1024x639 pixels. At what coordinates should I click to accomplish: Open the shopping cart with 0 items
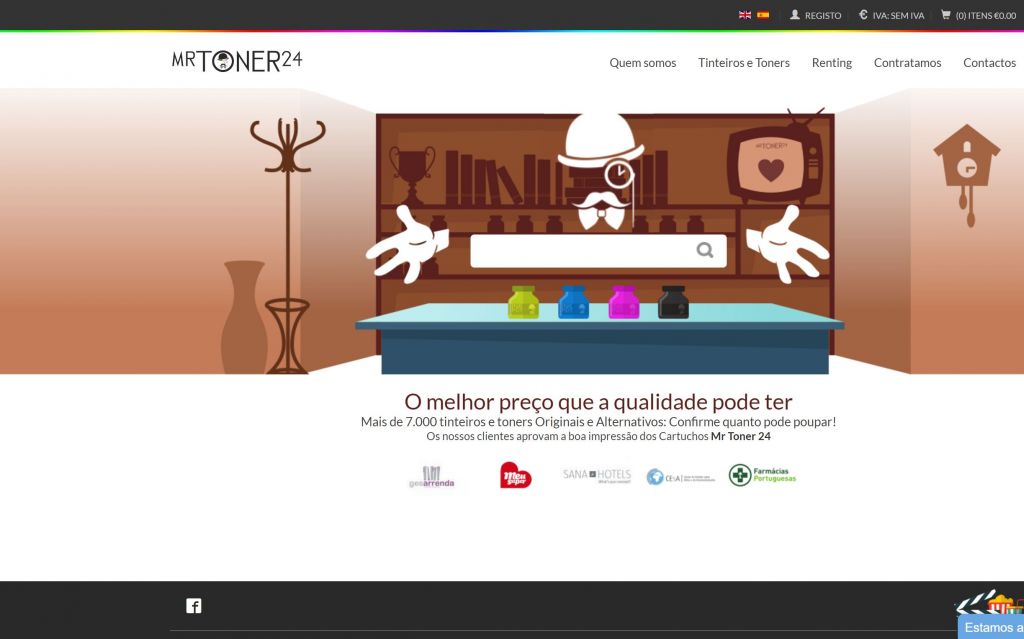(978, 15)
